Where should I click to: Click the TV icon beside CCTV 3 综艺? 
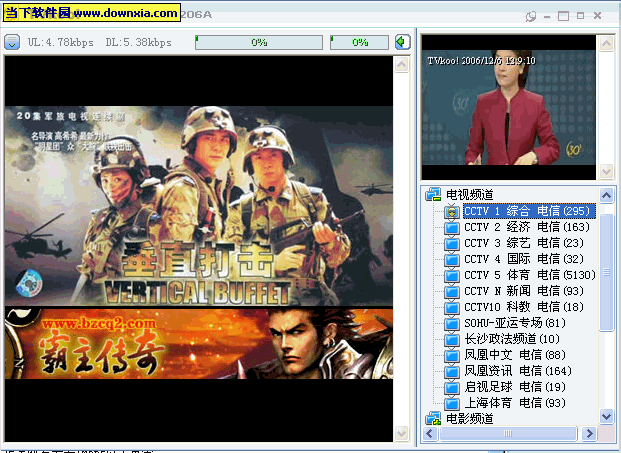[x=452, y=244]
